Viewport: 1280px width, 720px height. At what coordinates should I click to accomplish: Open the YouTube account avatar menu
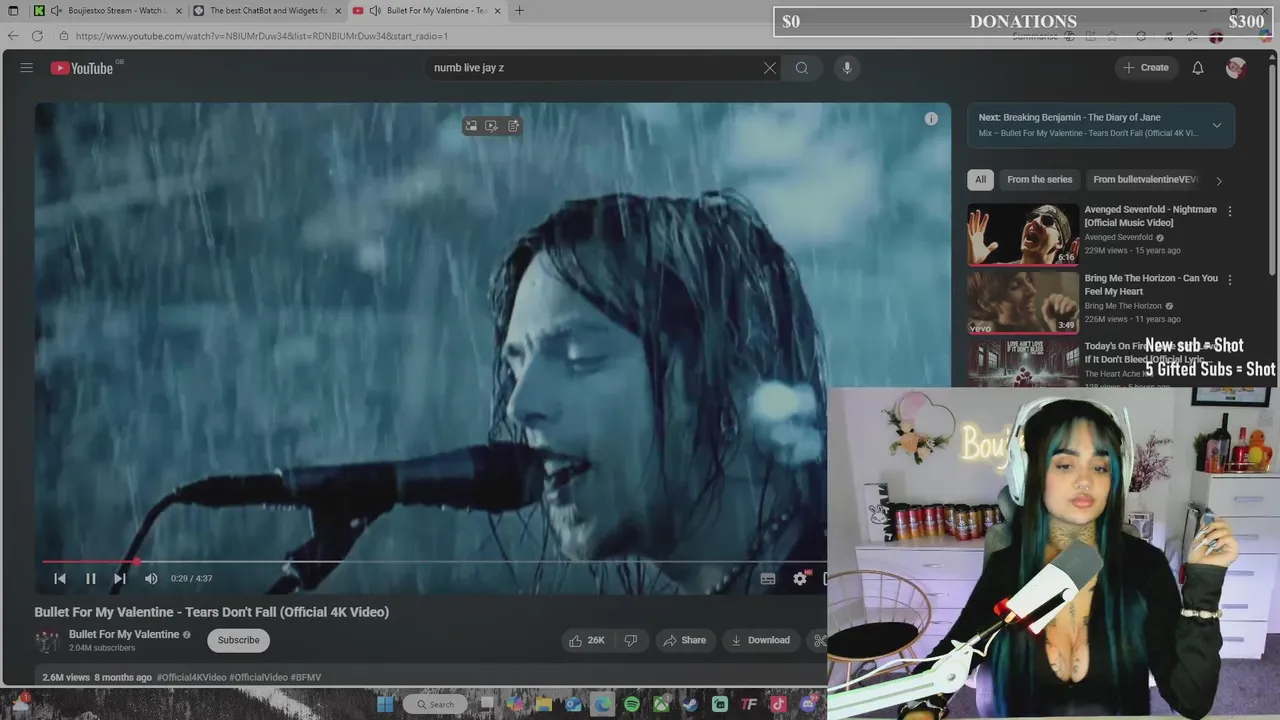(1236, 68)
